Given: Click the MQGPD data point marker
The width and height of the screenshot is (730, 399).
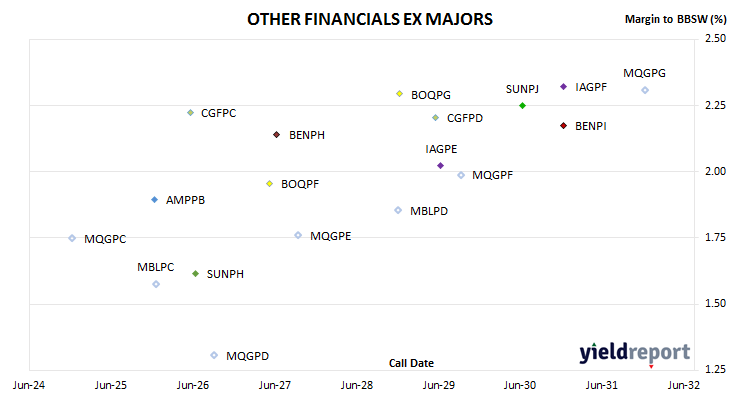Looking at the screenshot, I should pyautogui.click(x=214, y=355).
